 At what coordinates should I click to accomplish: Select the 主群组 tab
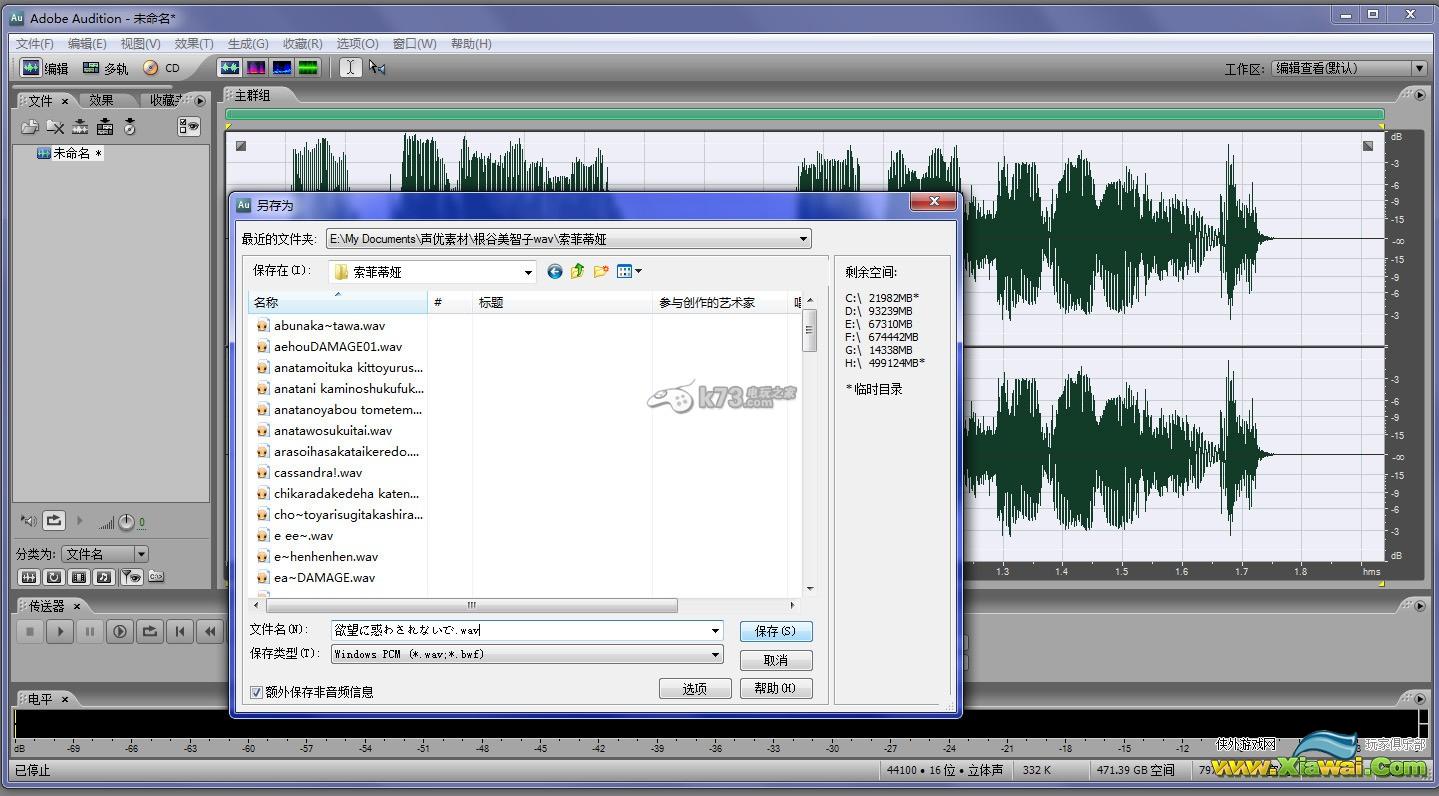click(x=252, y=95)
